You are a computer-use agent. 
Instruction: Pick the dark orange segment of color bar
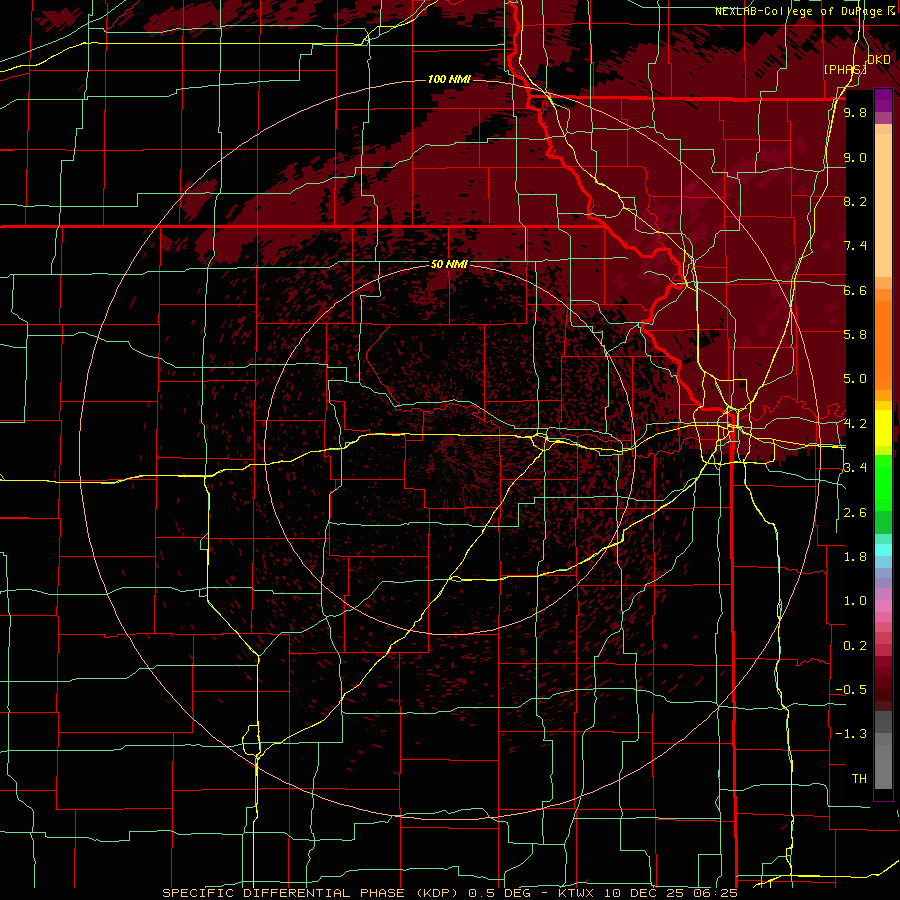[883, 344]
